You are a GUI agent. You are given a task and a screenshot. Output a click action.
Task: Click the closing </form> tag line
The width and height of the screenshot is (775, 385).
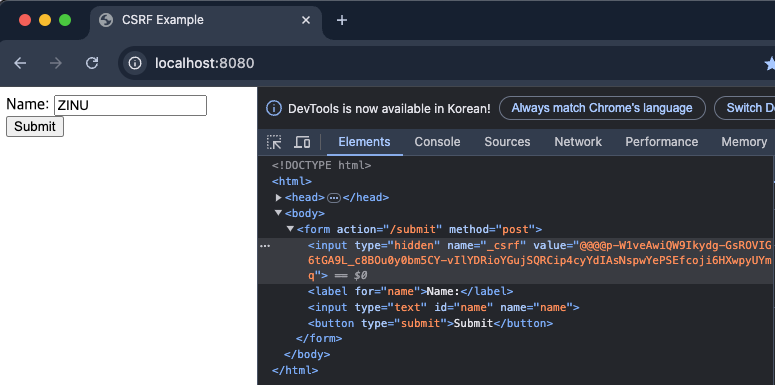coord(319,339)
